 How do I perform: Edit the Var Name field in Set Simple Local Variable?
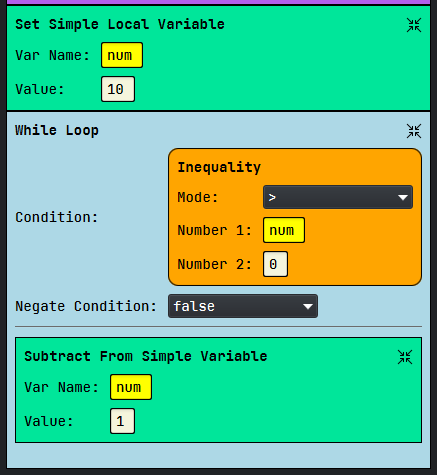[122, 55]
